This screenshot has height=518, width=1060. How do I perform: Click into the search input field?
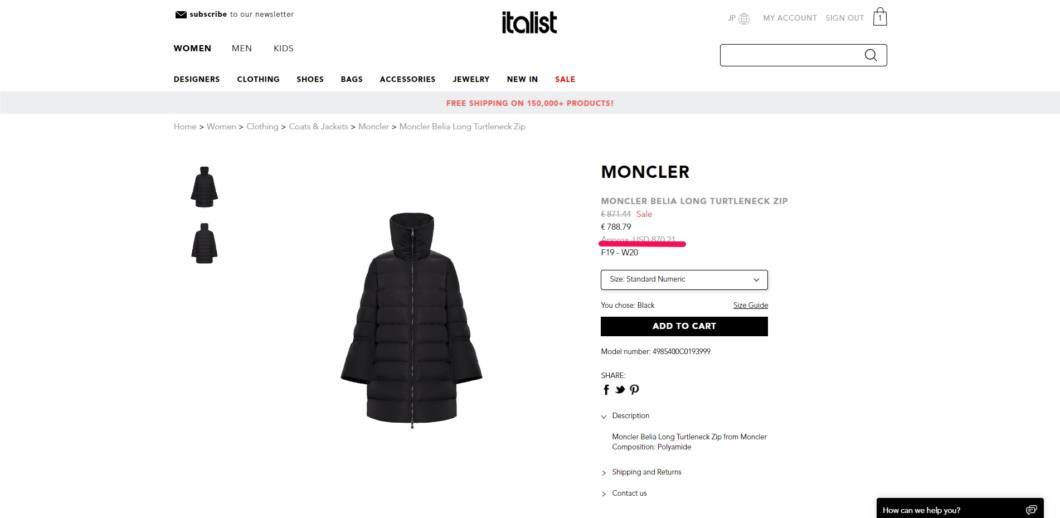click(791, 55)
